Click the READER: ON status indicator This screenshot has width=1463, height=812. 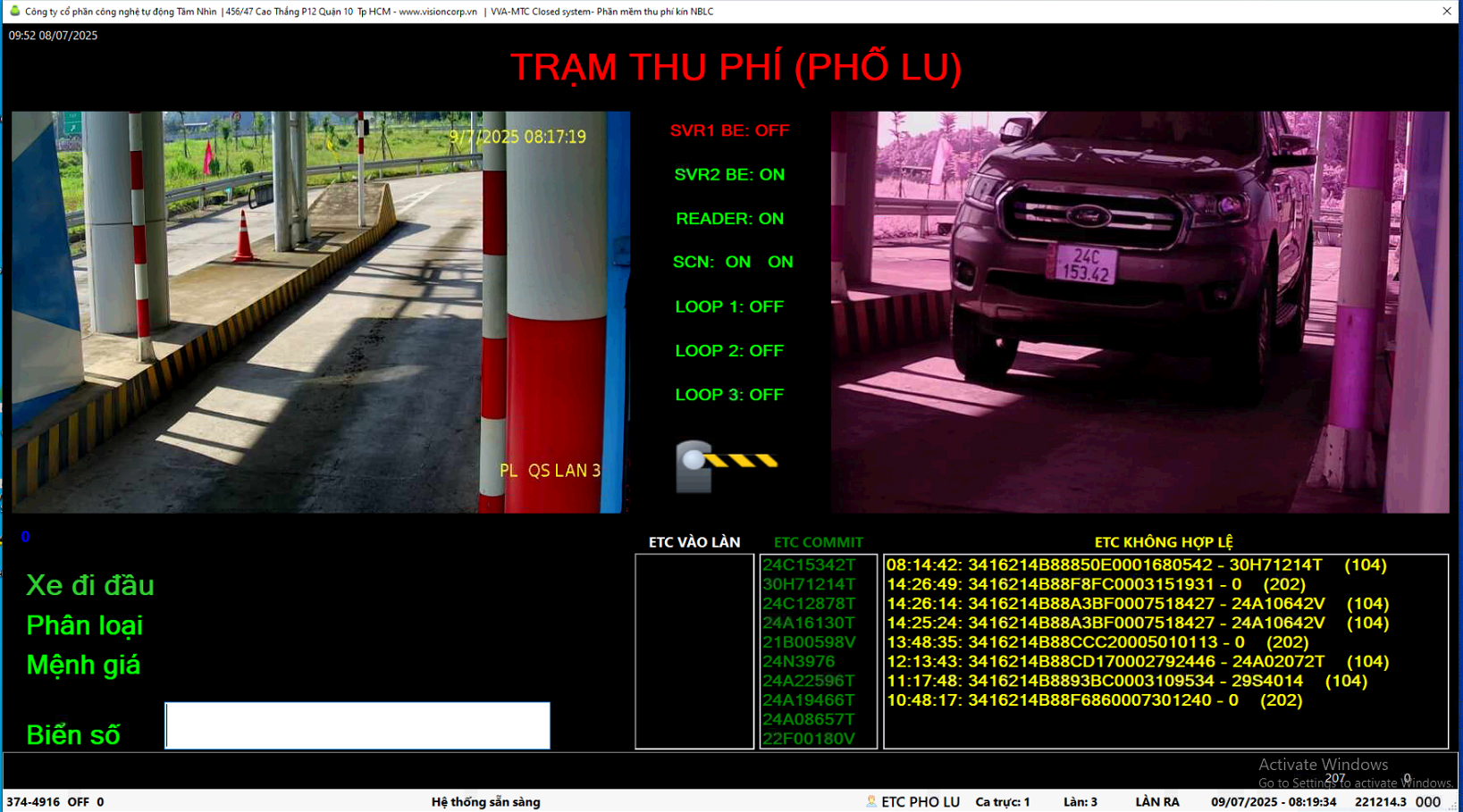(729, 219)
